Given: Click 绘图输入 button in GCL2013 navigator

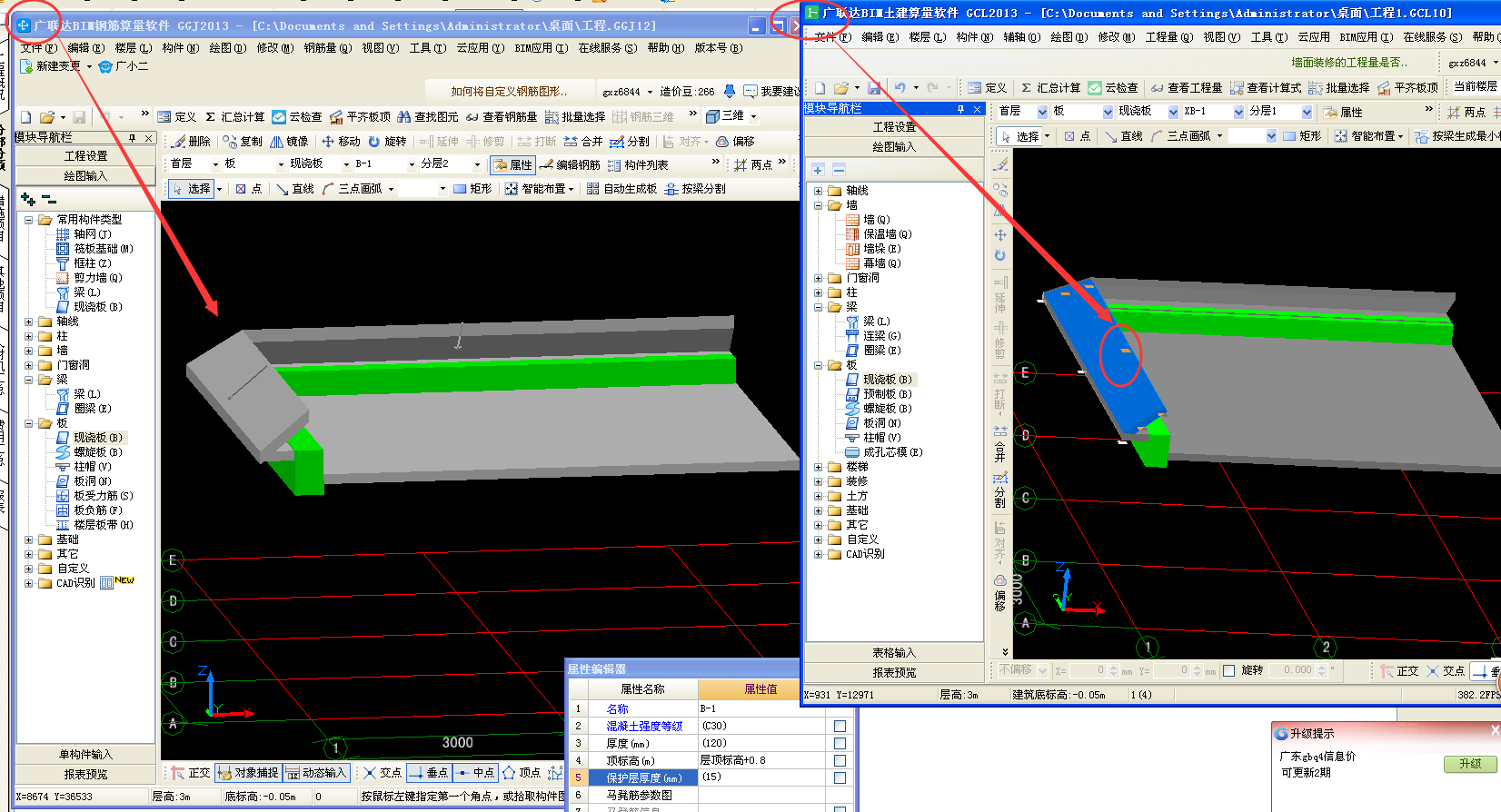Looking at the screenshot, I should (x=894, y=147).
